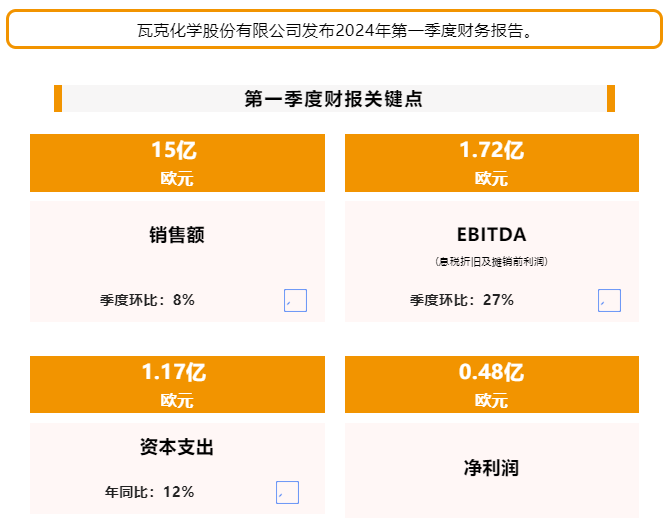Click the top announcement banner about 瓦克化学

tap(334, 29)
